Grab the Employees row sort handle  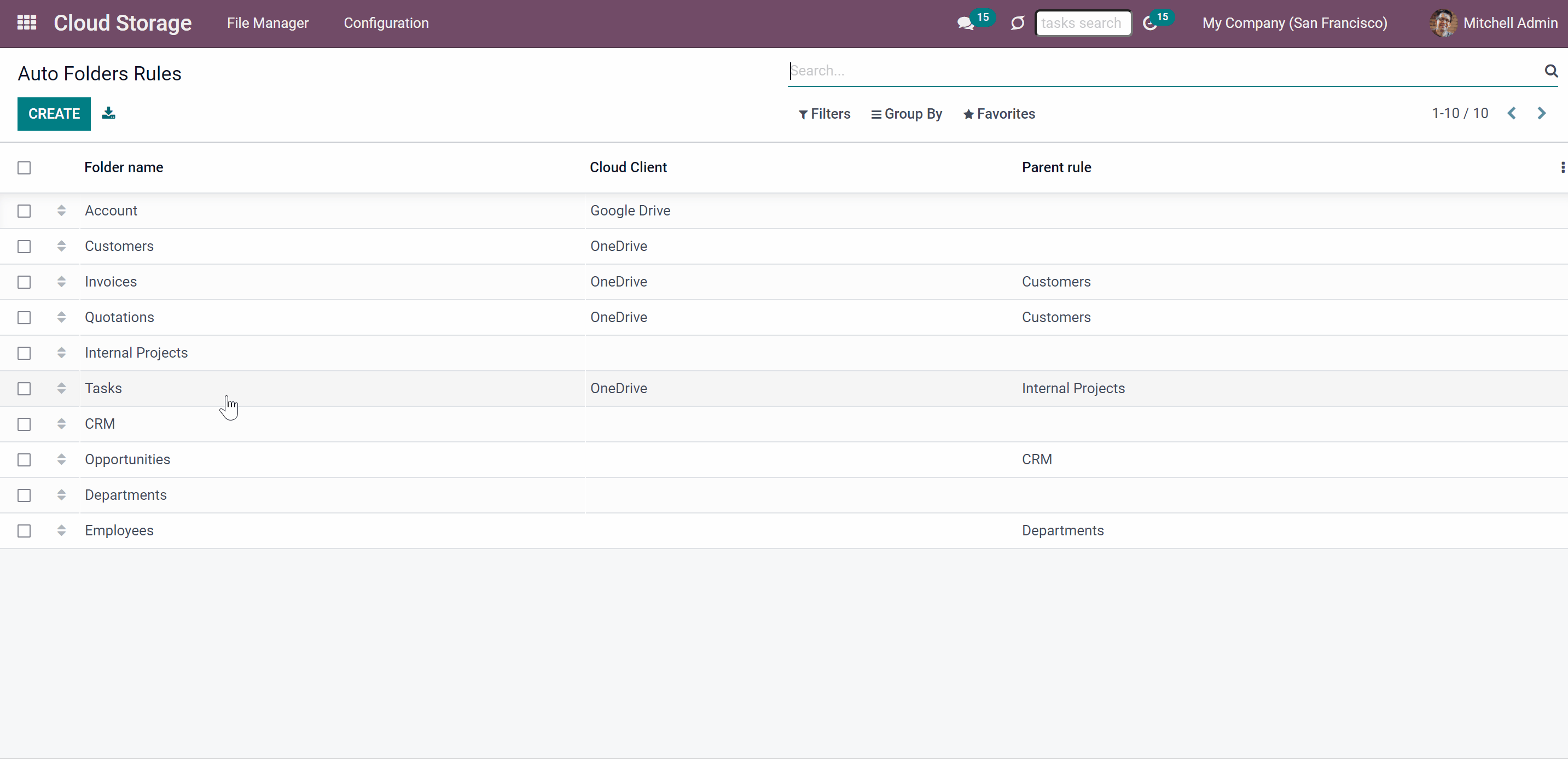pyautogui.click(x=61, y=531)
